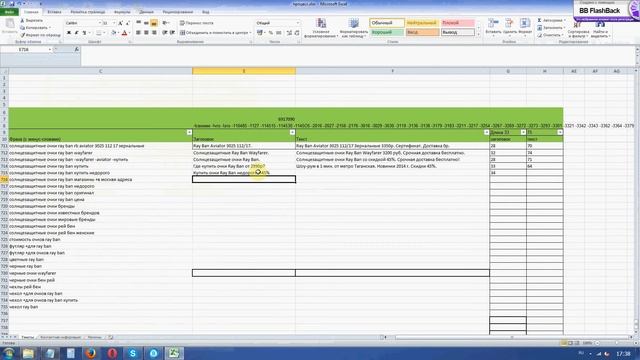Click the Delete cells icon in Cells group
Screen dimensions: 640x360
(509, 23)
